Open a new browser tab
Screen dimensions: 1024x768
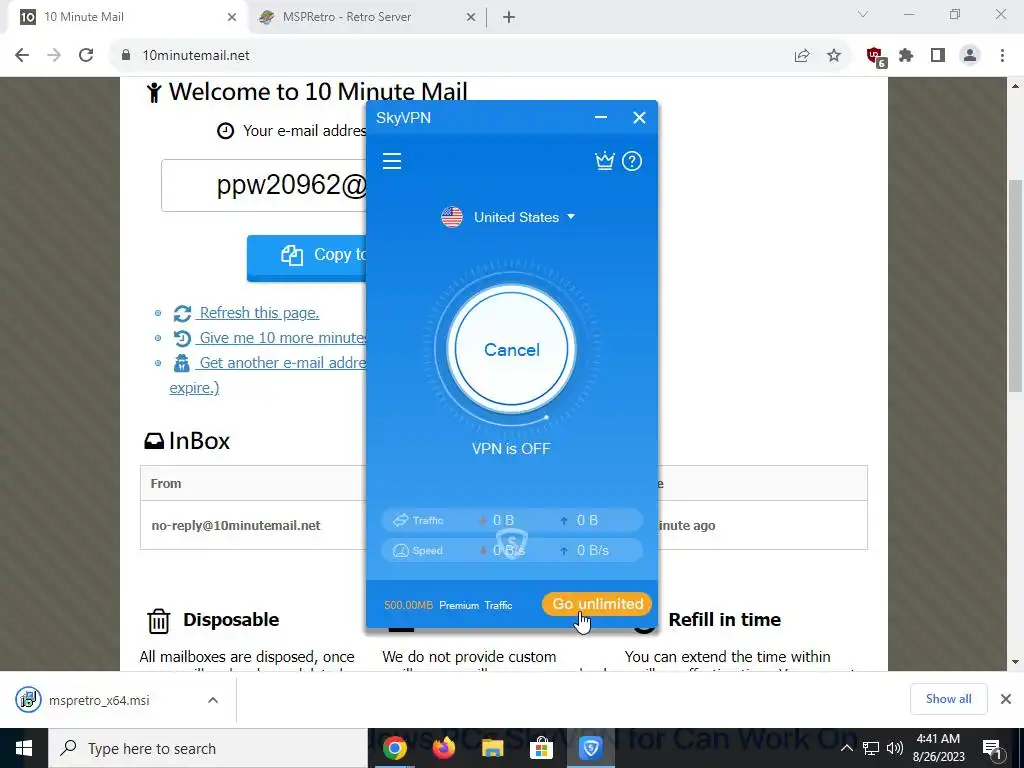click(509, 17)
